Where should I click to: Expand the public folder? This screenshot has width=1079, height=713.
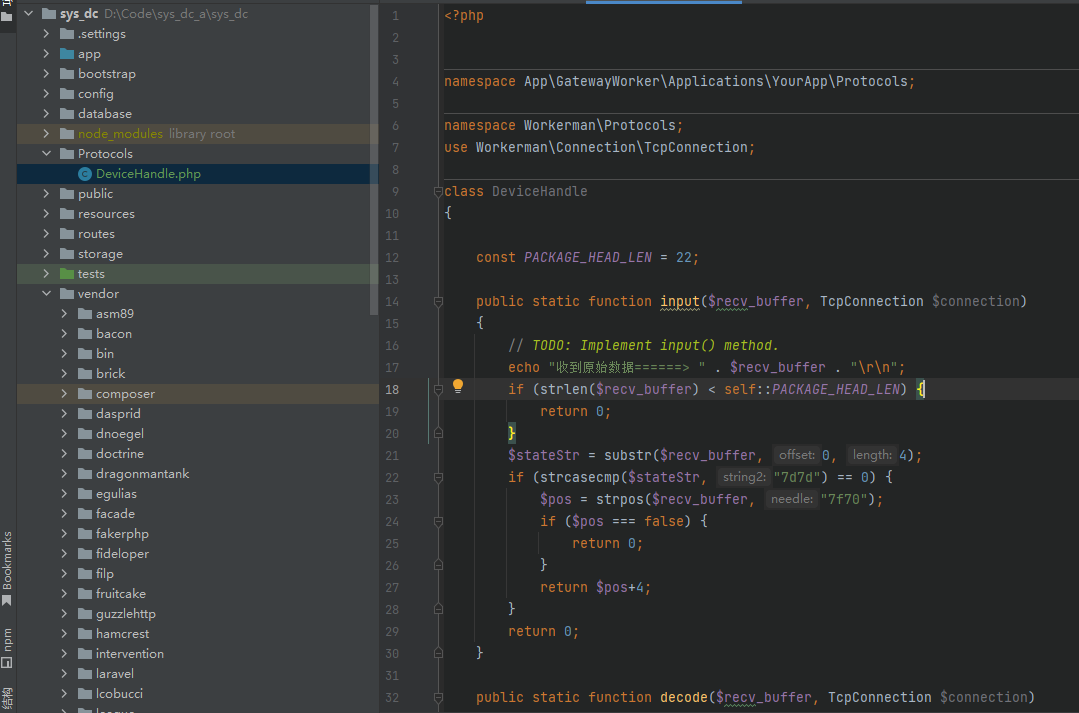click(x=46, y=193)
